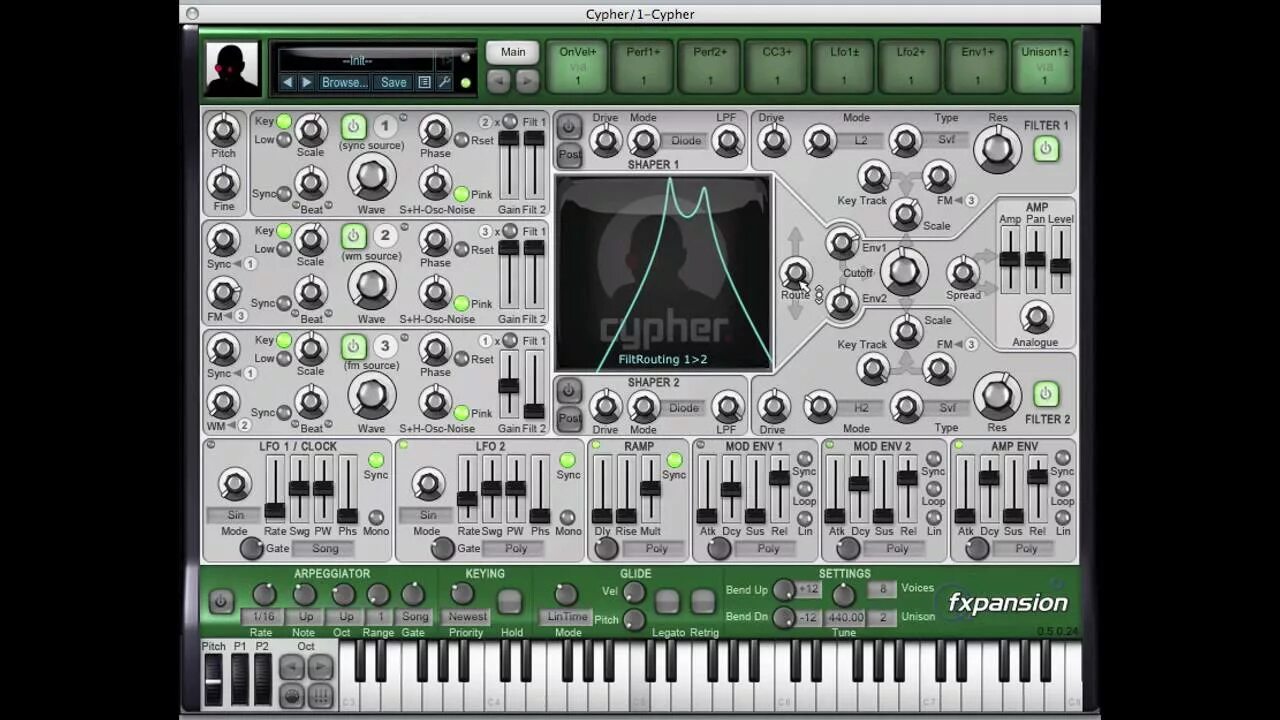Toggle Oscillator 1 power button

point(353,127)
